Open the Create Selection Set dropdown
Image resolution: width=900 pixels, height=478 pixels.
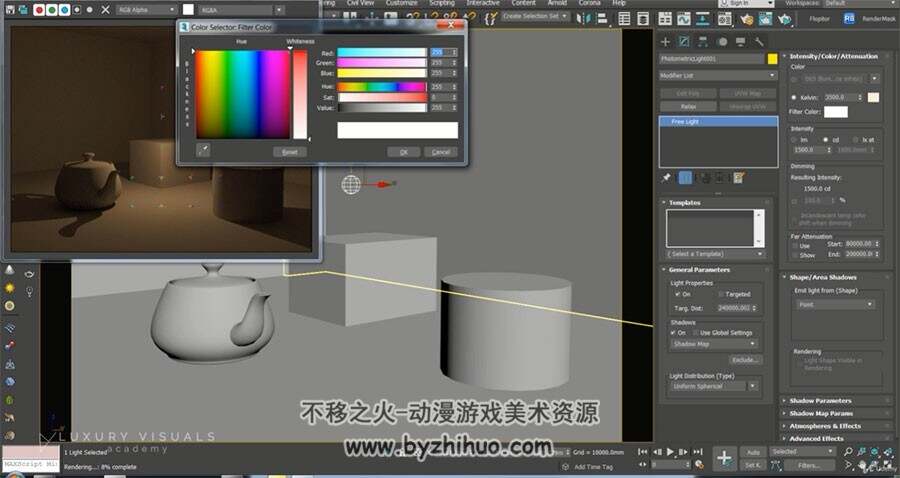[535, 17]
